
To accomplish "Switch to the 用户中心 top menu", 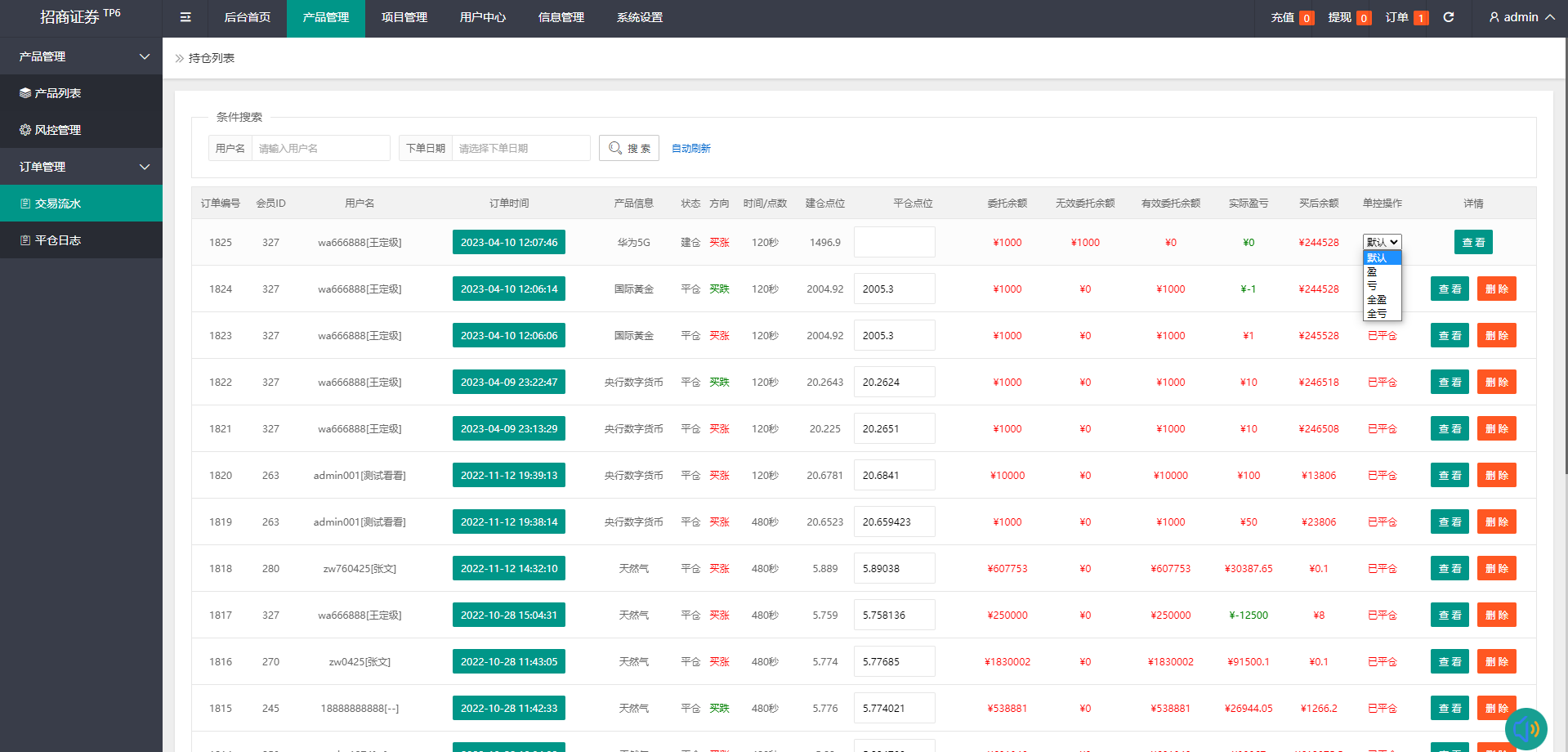I will [482, 17].
